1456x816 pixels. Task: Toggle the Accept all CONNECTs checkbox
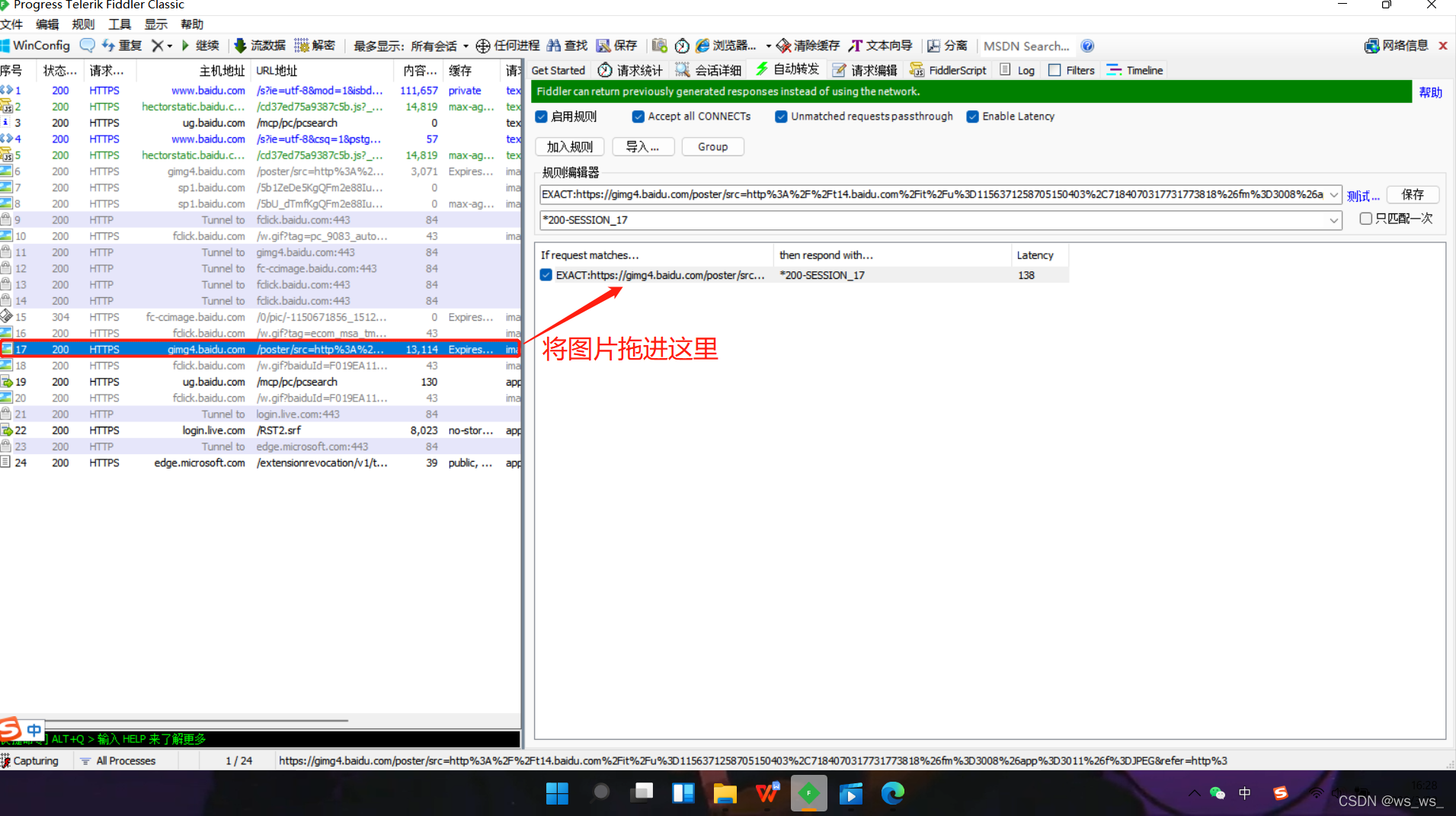pyautogui.click(x=638, y=117)
